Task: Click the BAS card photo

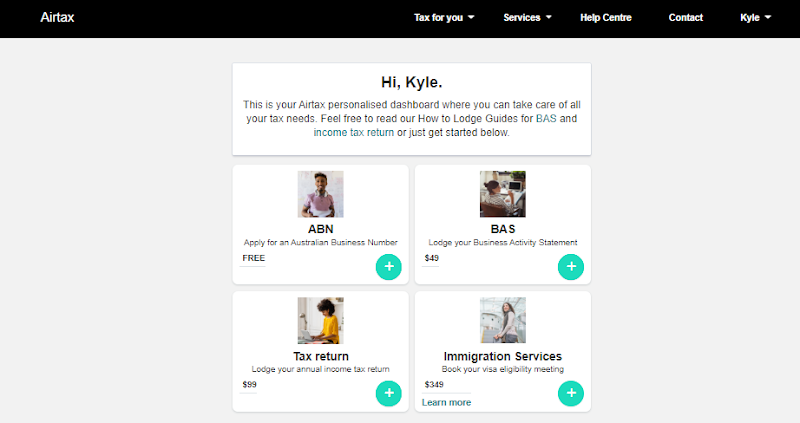Action: [503, 194]
